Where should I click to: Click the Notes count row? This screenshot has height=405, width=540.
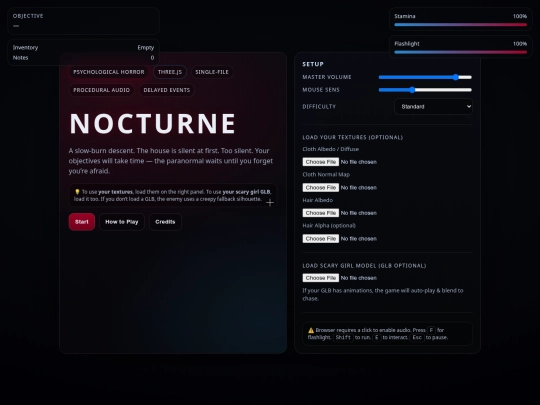(83, 58)
